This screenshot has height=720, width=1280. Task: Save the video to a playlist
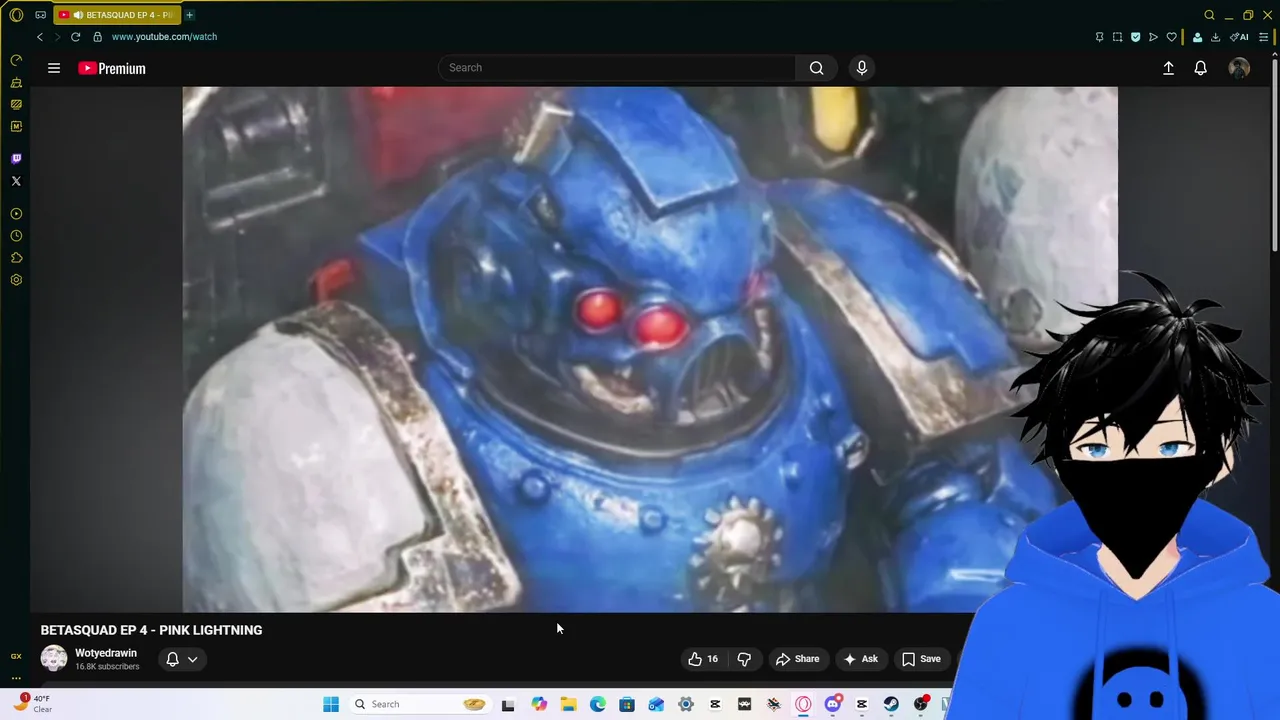tap(921, 659)
